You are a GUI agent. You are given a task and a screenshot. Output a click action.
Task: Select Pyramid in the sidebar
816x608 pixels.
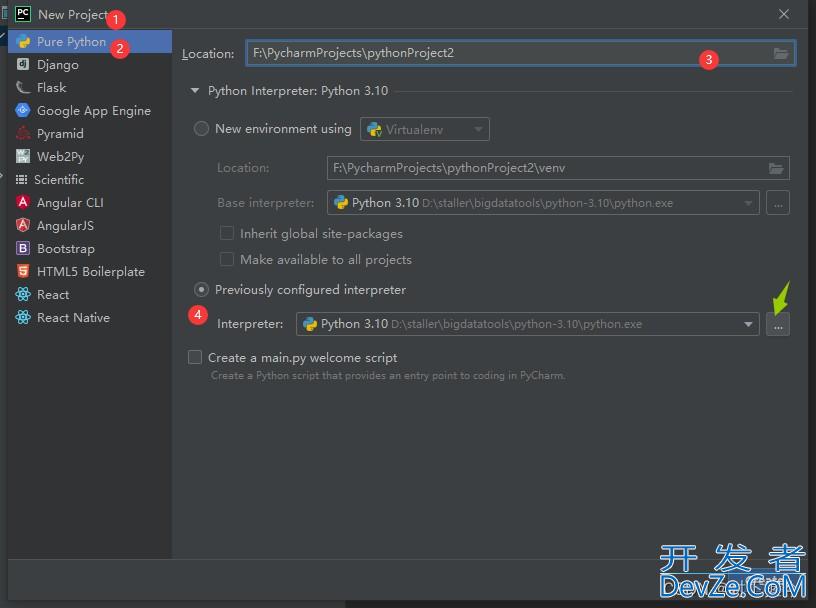pos(90,133)
